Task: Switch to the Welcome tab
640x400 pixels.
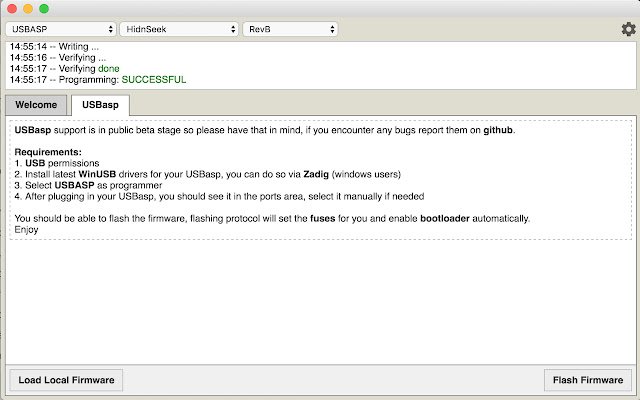Action: [36, 105]
